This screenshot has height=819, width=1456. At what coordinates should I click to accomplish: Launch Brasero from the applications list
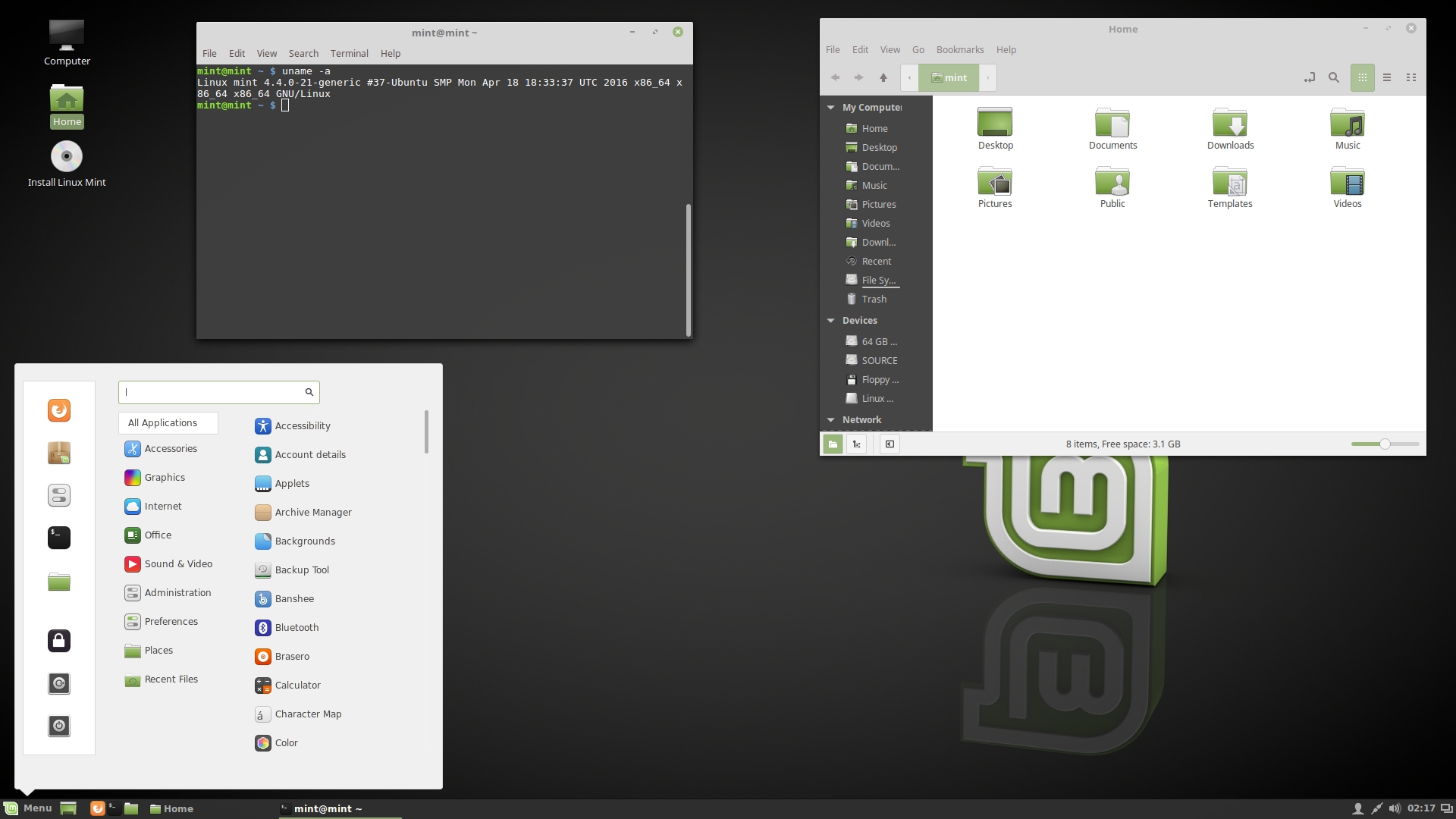pos(282,657)
